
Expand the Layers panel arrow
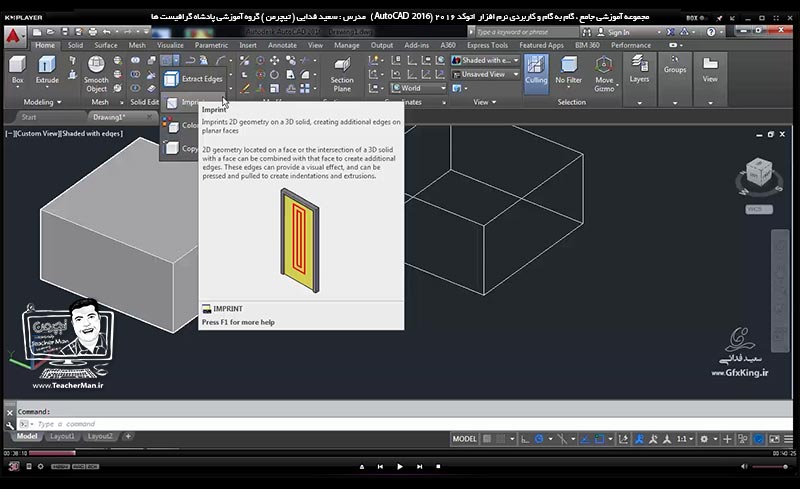click(x=639, y=103)
